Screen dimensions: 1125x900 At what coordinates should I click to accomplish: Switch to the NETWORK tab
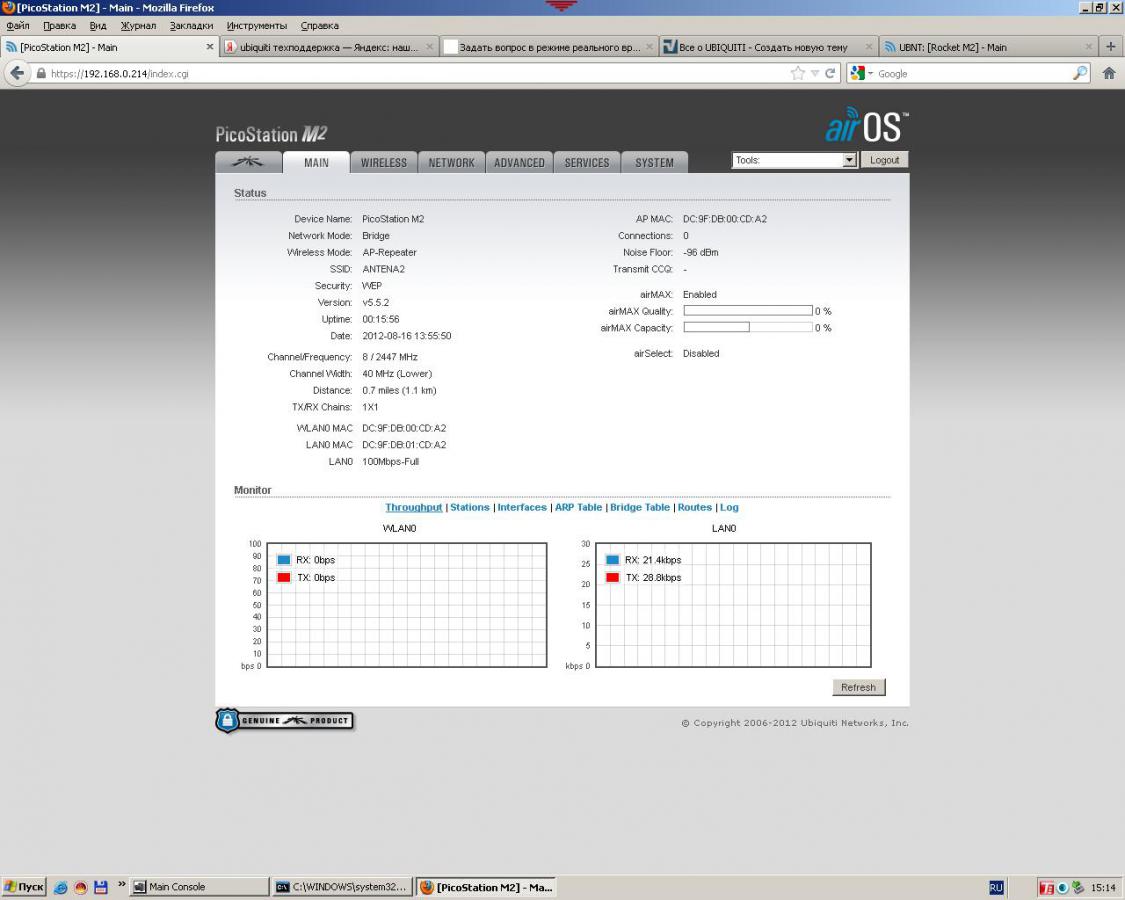point(451,162)
